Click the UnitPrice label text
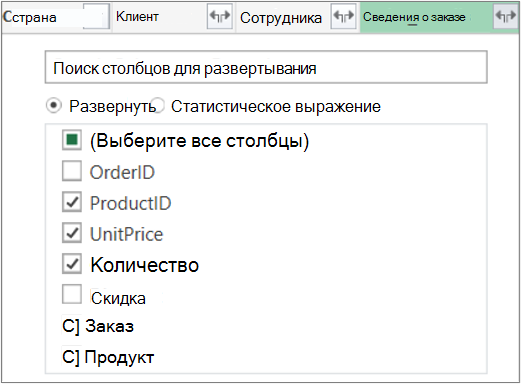This screenshot has height=384, width=521. (x=127, y=234)
